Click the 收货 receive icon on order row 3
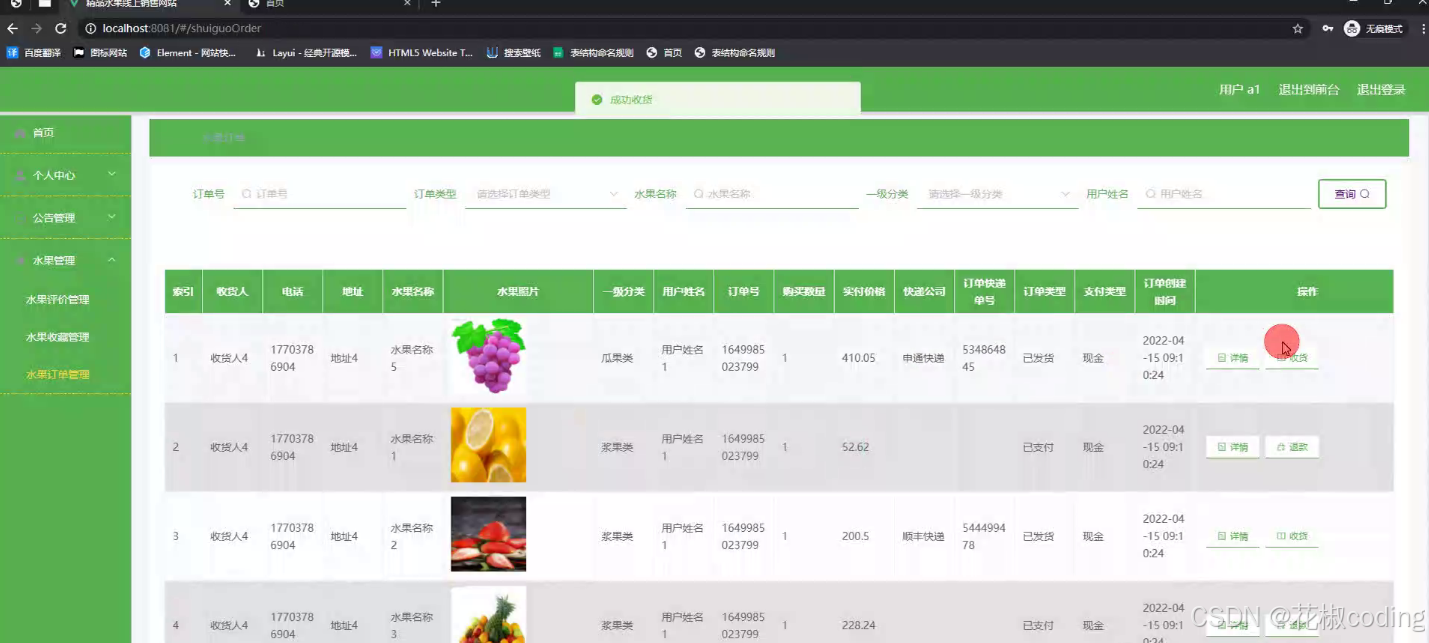 click(x=1283, y=536)
